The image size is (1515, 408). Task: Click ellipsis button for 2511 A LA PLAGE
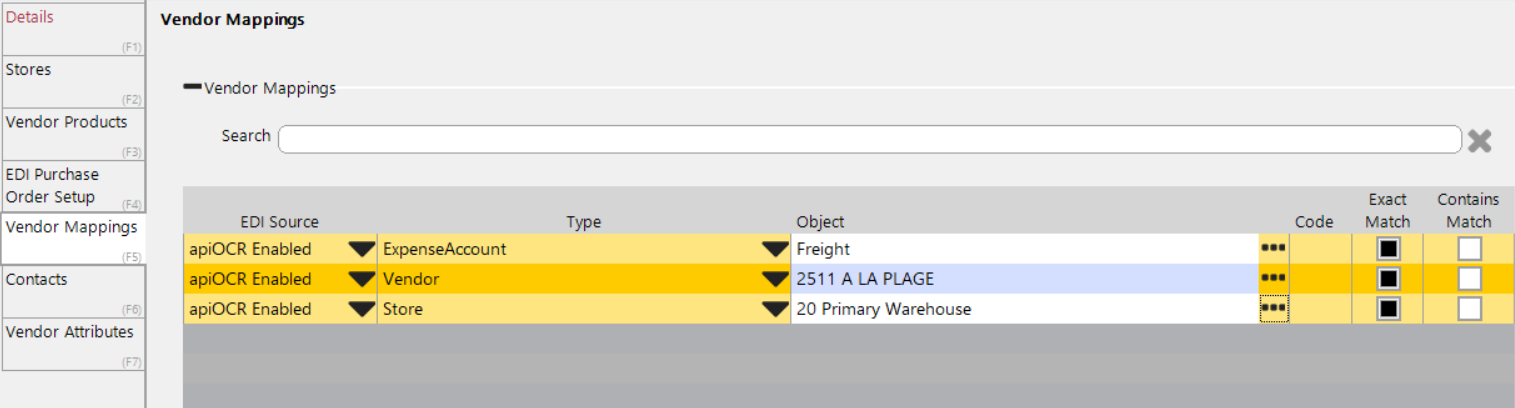pos(1273,278)
